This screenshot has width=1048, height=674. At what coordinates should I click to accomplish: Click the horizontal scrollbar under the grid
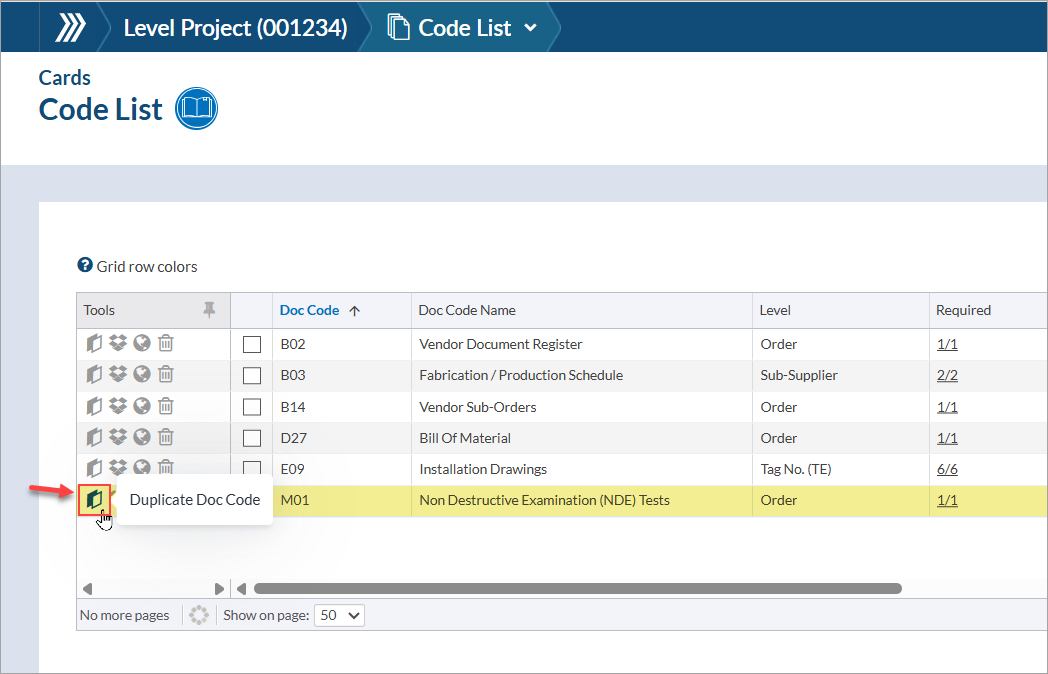(x=577, y=589)
